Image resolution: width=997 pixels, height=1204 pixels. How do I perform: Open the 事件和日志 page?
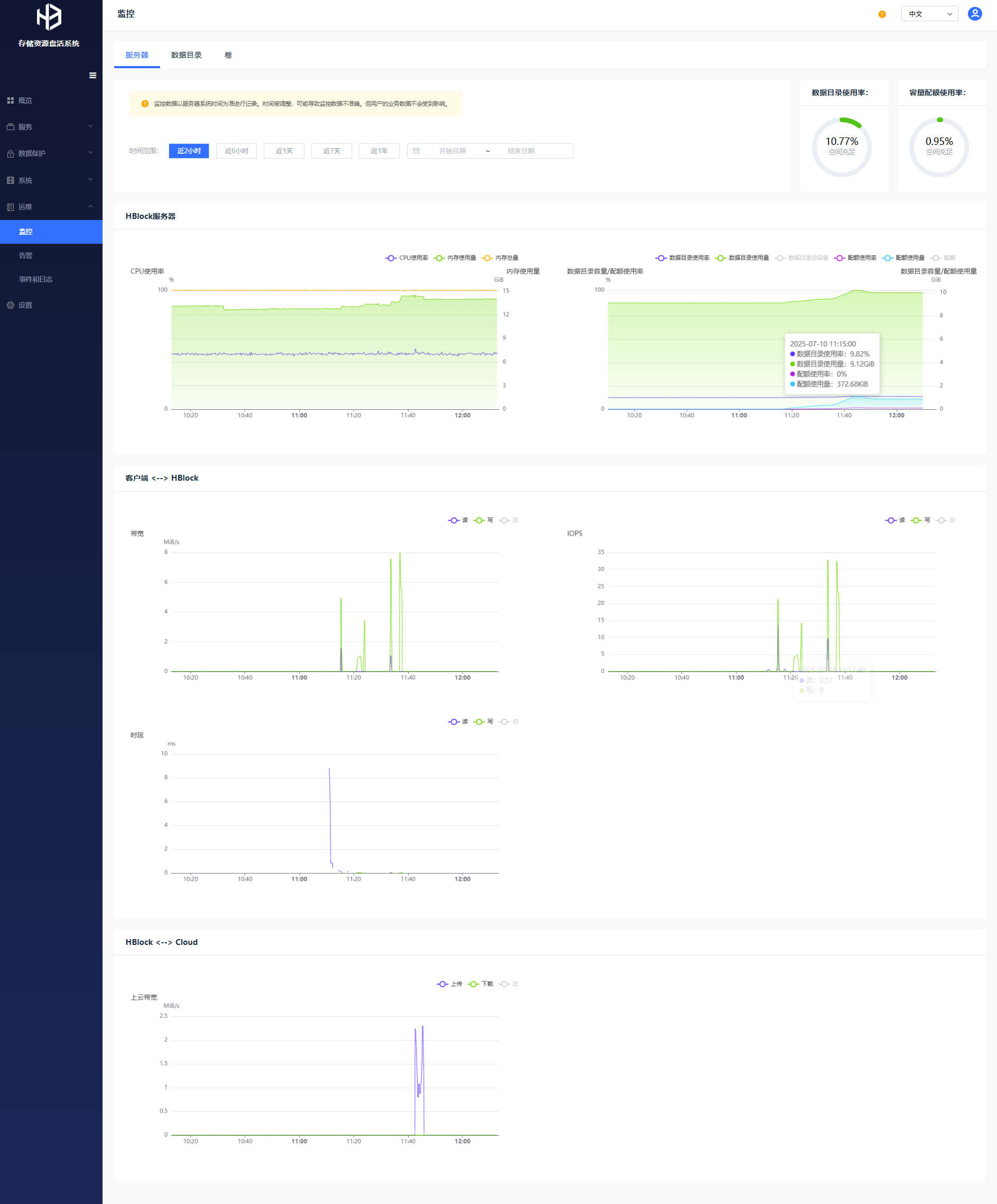tap(51, 279)
